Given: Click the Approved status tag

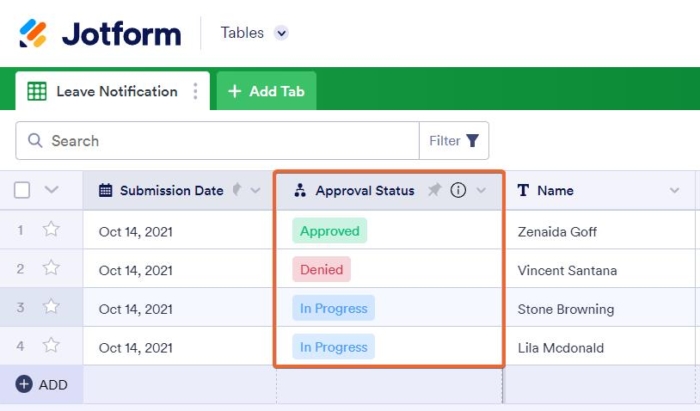Looking at the screenshot, I should point(329,231).
